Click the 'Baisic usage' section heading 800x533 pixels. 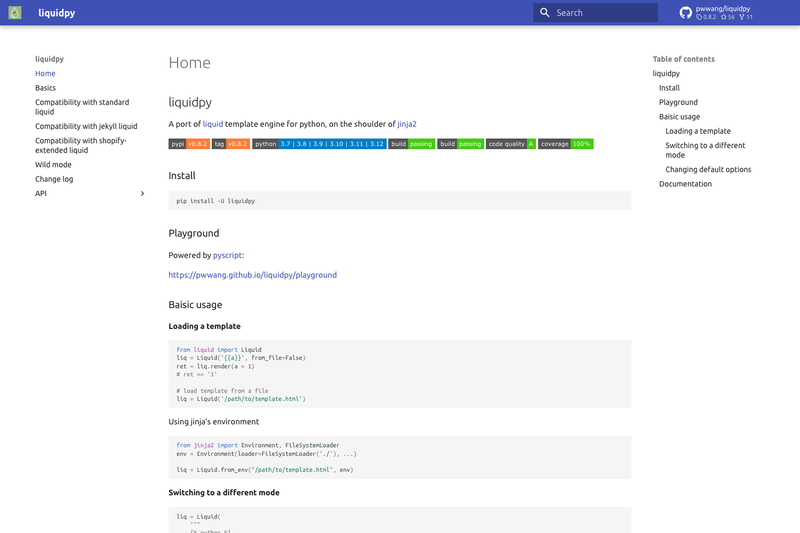(x=195, y=305)
